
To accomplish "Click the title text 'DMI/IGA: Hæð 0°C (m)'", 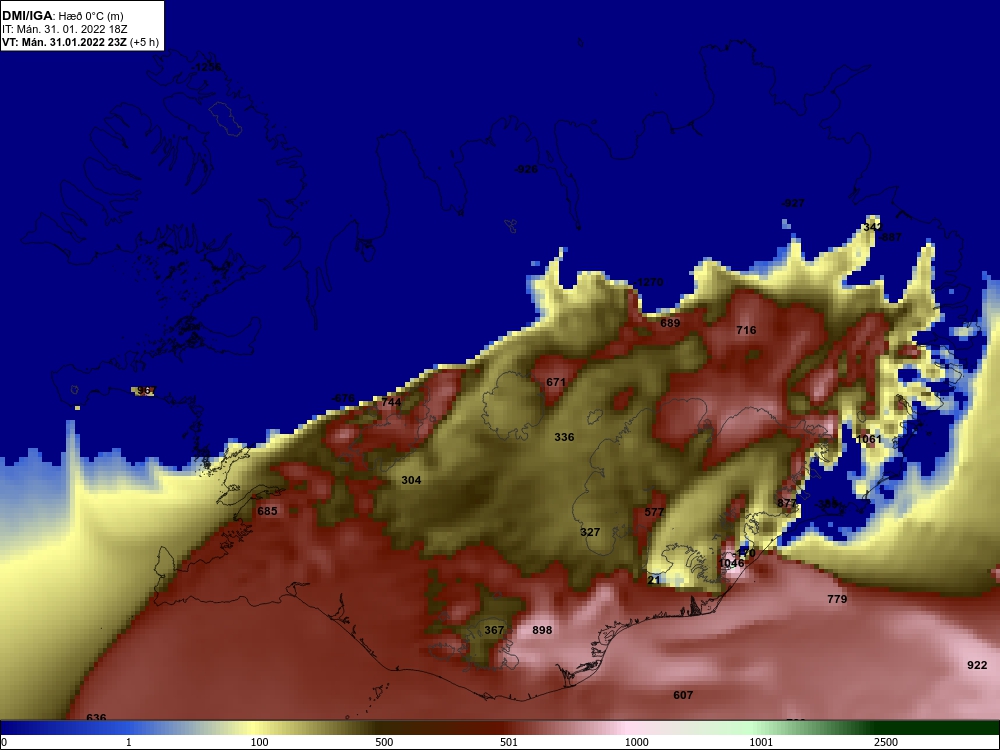I will point(62,16).
